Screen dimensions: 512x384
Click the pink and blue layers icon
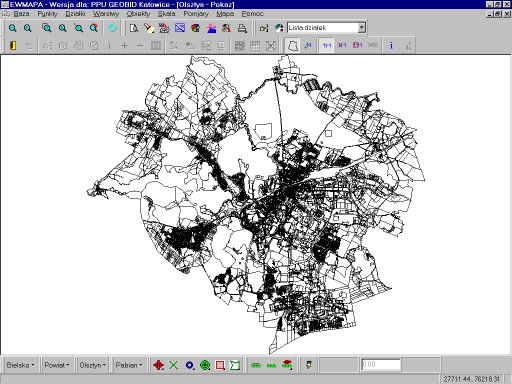point(211,28)
